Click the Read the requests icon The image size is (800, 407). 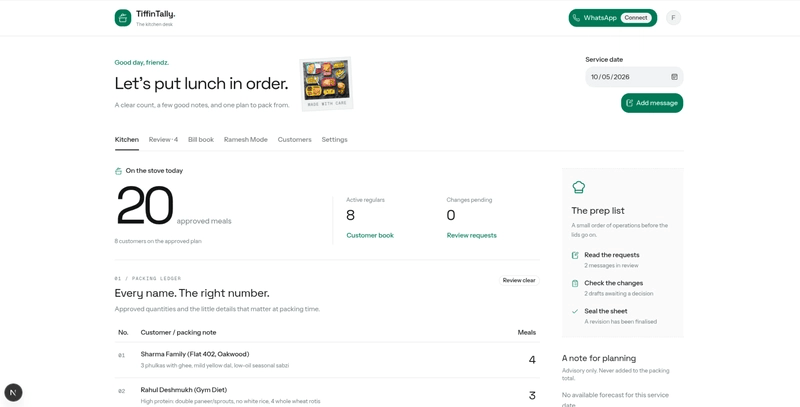tap(575, 255)
